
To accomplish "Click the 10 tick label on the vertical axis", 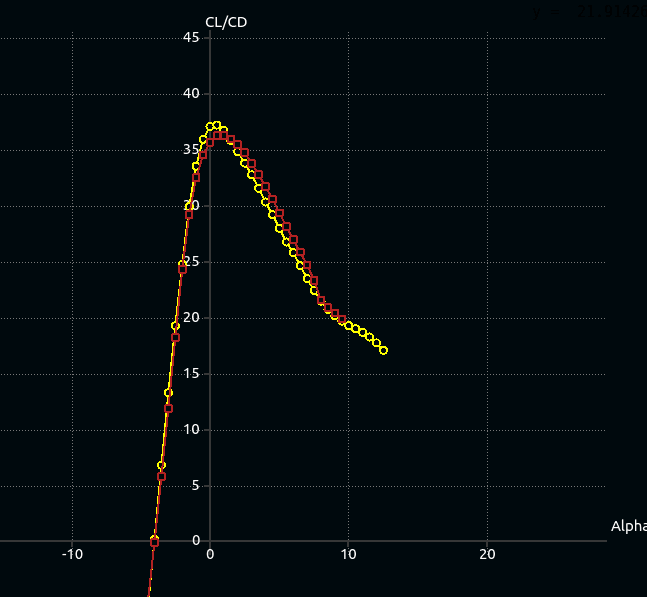I will 191,430.
